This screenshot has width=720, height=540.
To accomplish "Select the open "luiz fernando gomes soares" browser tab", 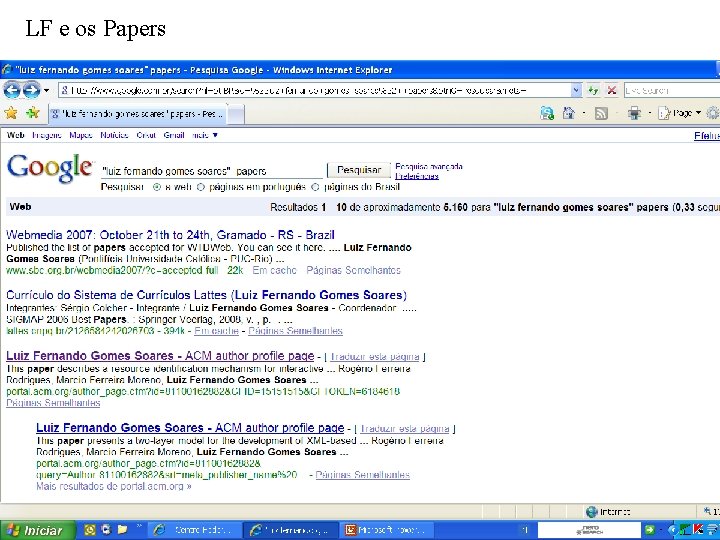I will (138, 114).
